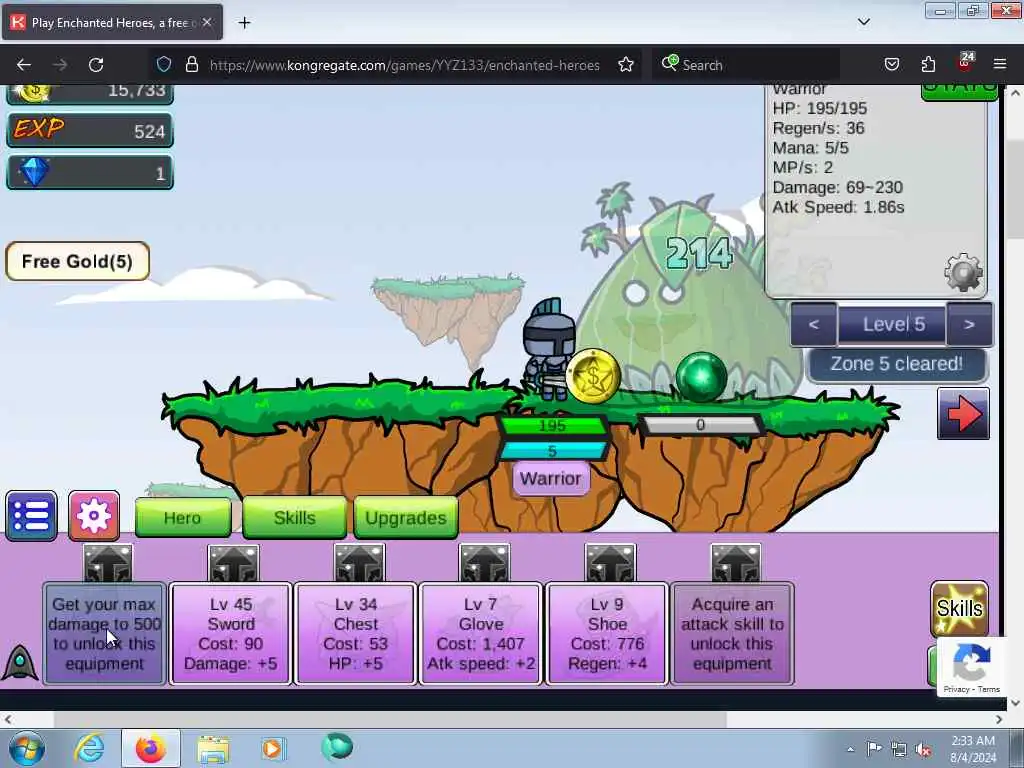Image resolution: width=1024 pixels, height=768 pixels.
Task: Click the gray gear in stats panel
Action: tap(963, 272)
